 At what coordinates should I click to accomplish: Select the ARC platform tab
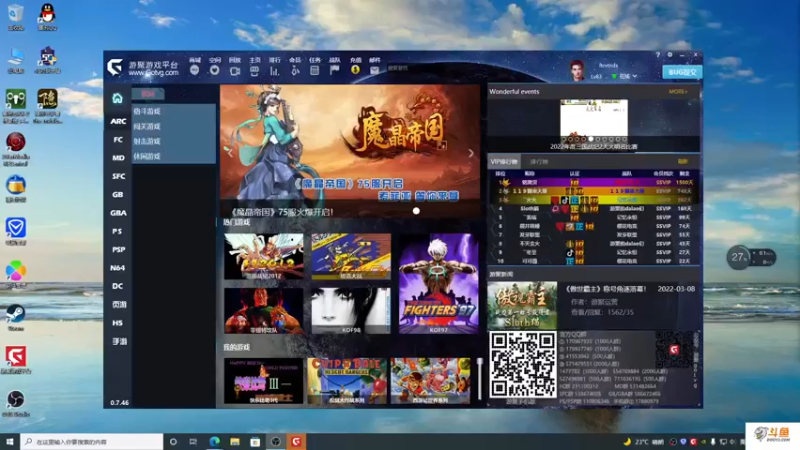pyautogui.click(x=118, y=121)
